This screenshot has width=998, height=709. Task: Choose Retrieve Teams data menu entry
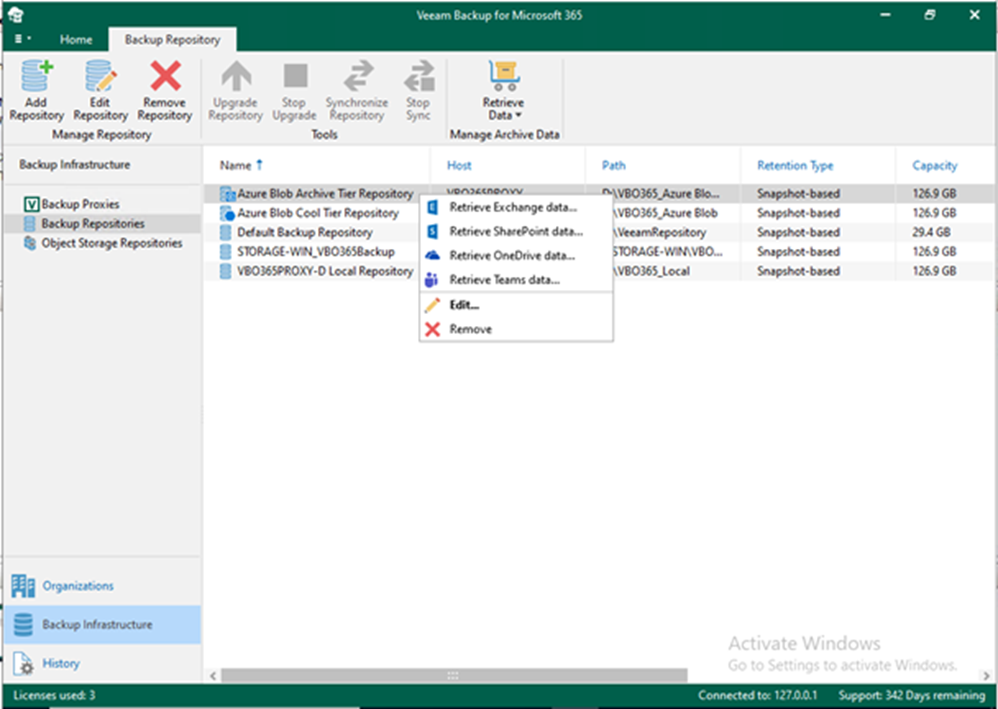(516, 279)
